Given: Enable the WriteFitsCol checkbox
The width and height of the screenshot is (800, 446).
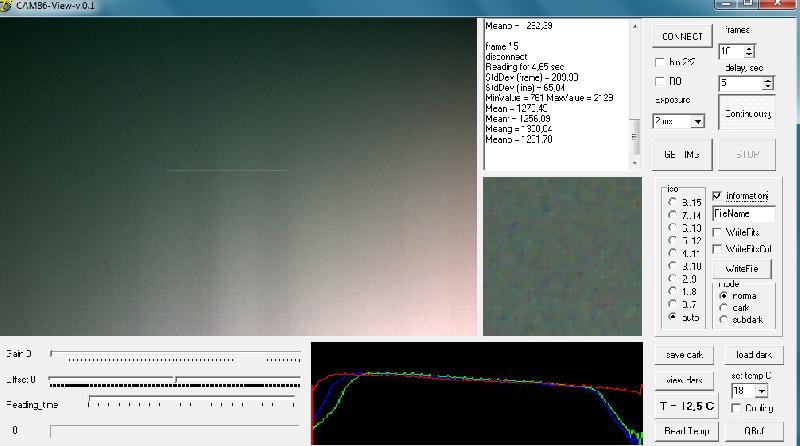Looking at the screenshot, I should click(717, 249).
